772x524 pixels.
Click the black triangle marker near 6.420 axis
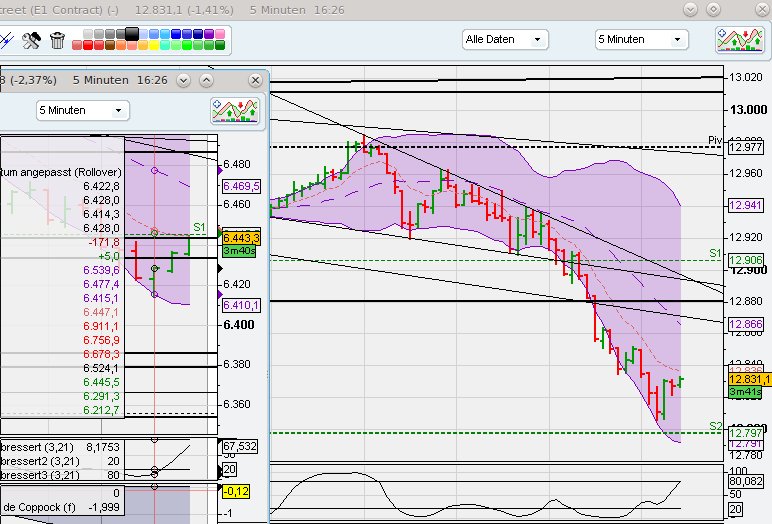(220, 269)
